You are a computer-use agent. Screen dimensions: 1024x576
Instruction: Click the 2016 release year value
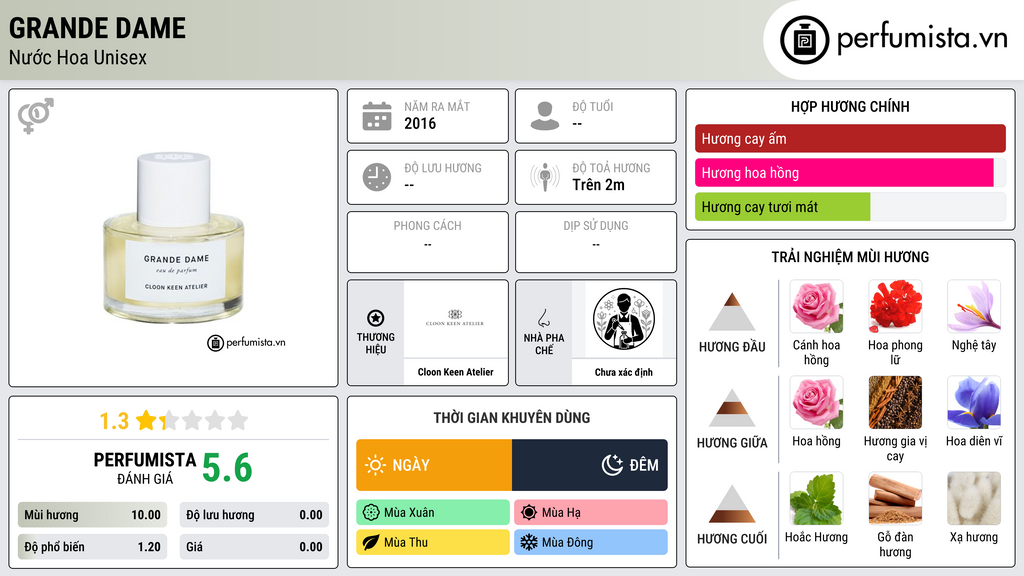[x=420, y=123]
